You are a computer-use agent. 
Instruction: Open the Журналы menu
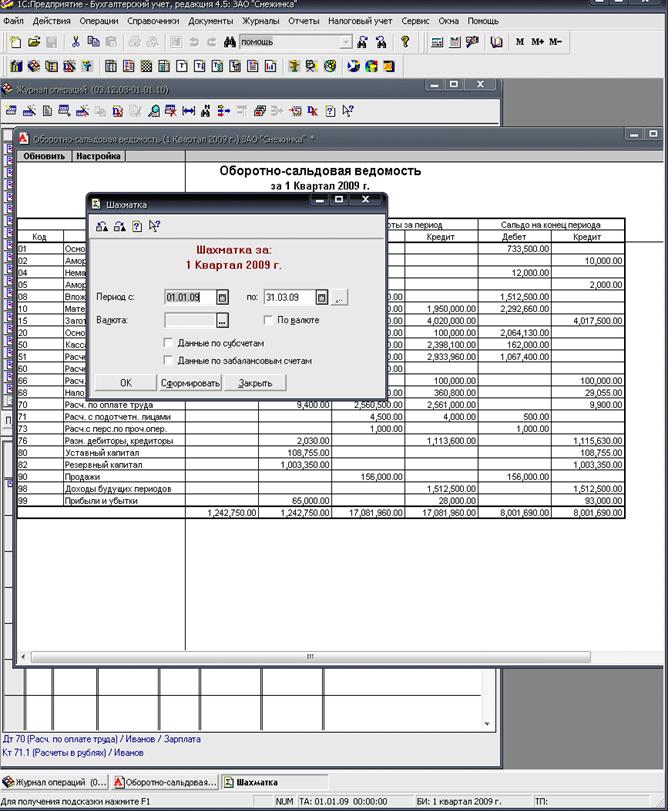[261, 21]
